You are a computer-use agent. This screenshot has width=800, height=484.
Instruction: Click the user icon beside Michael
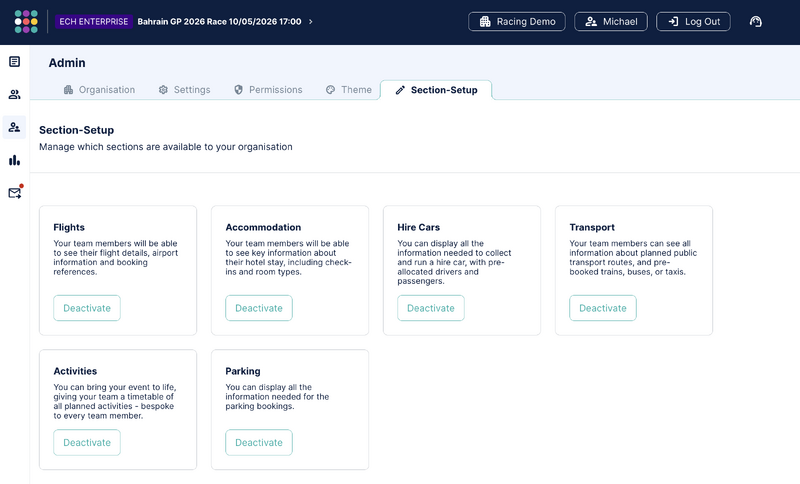coord(591,21)
